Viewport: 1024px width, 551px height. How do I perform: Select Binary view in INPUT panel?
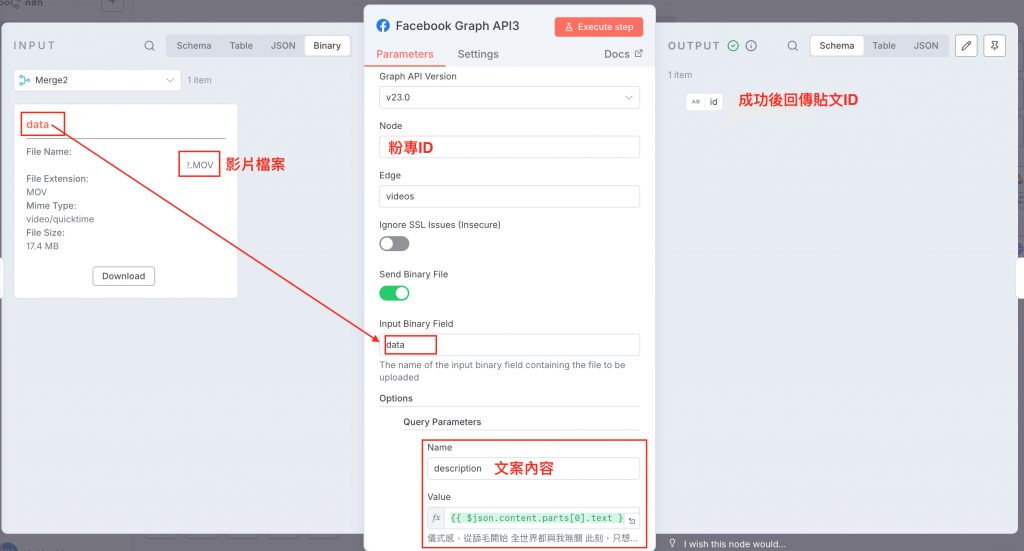(x=327, y=46)
